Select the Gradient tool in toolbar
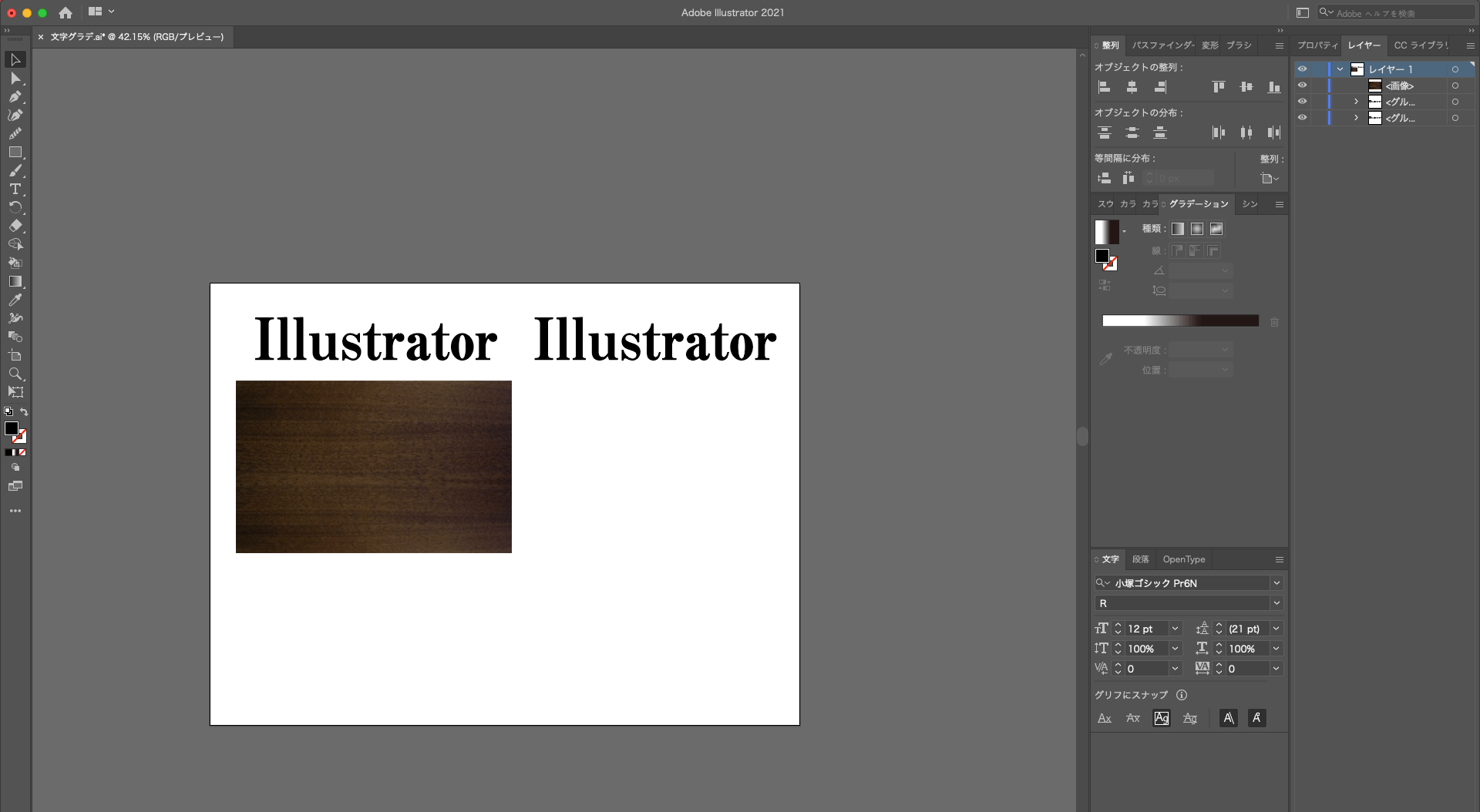This screenshot has height=812, width=1480. (x=15, y=282)
